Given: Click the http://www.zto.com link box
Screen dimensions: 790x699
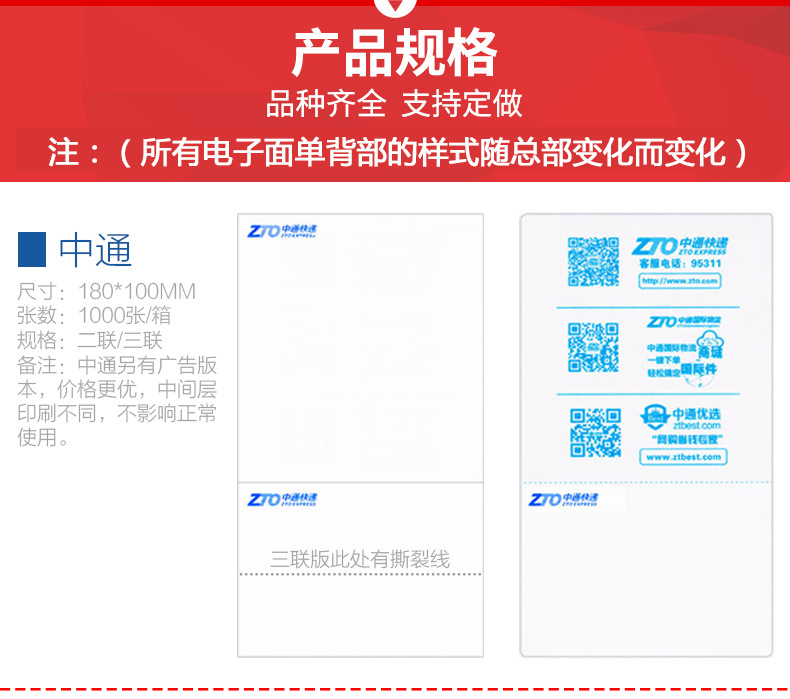Looking at the screenshot, I should (x=680, y=281).
